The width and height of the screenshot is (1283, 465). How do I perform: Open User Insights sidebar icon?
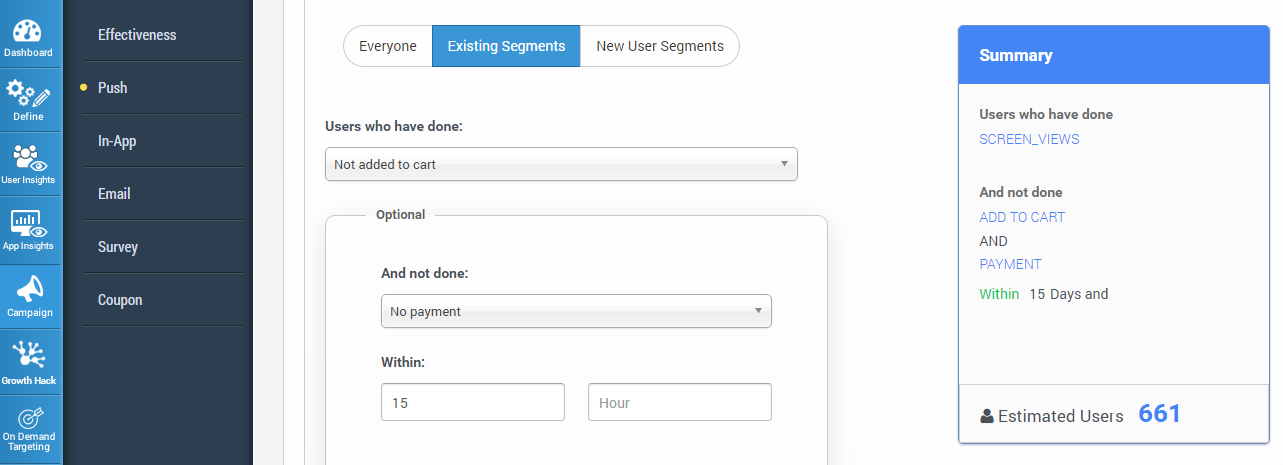[27, 159]
